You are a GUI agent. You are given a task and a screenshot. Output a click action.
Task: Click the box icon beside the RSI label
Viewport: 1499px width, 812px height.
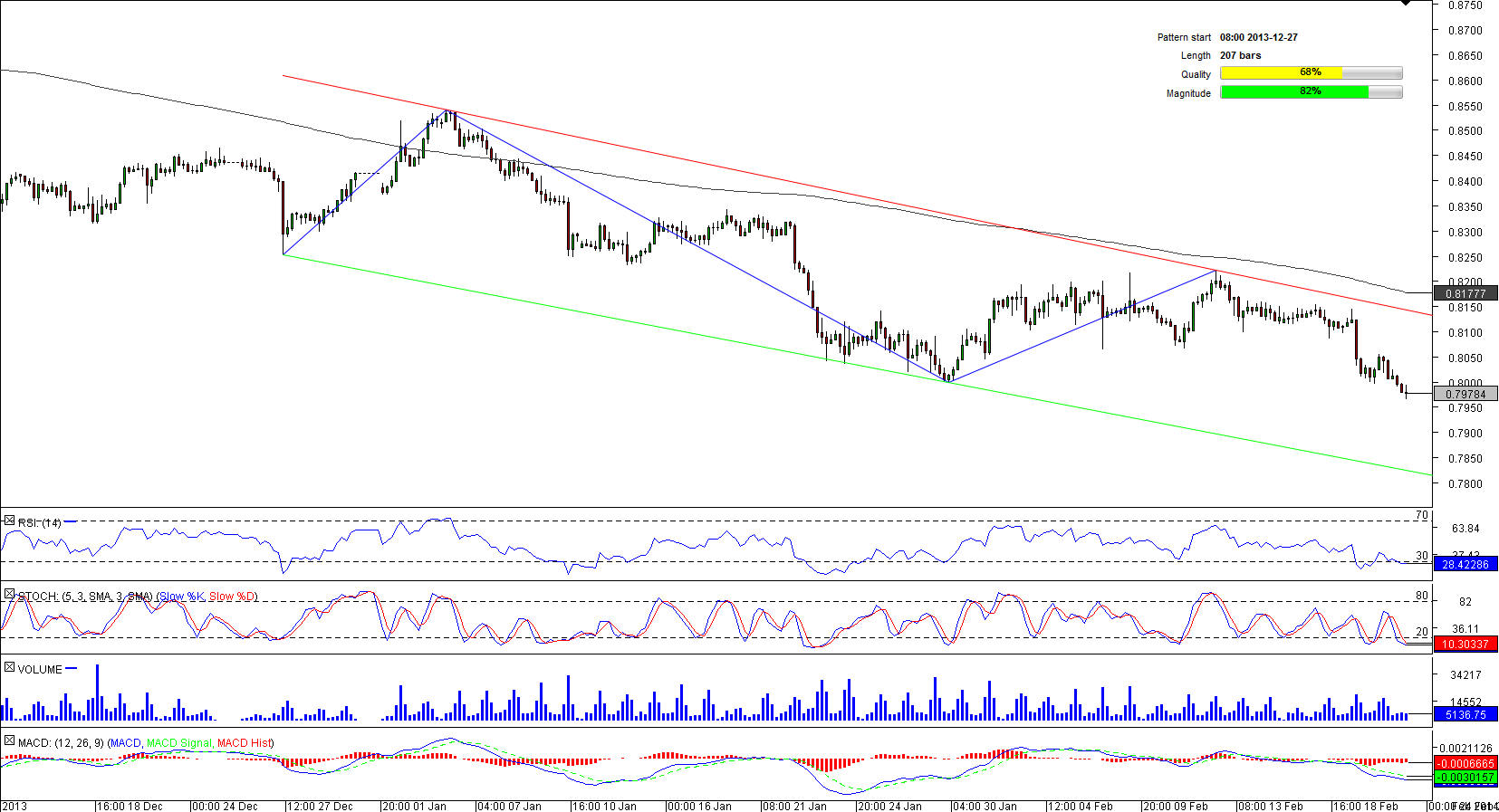[9, 521]
